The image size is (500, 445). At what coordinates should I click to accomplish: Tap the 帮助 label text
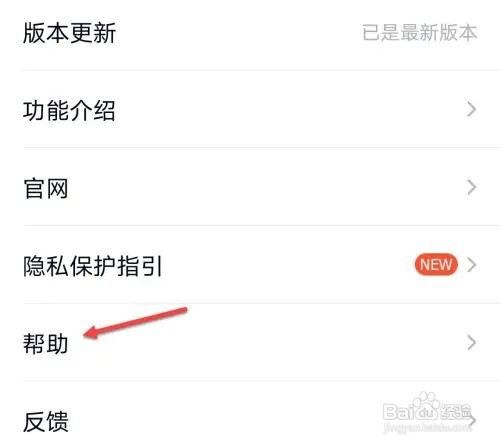tap(46, 343)
